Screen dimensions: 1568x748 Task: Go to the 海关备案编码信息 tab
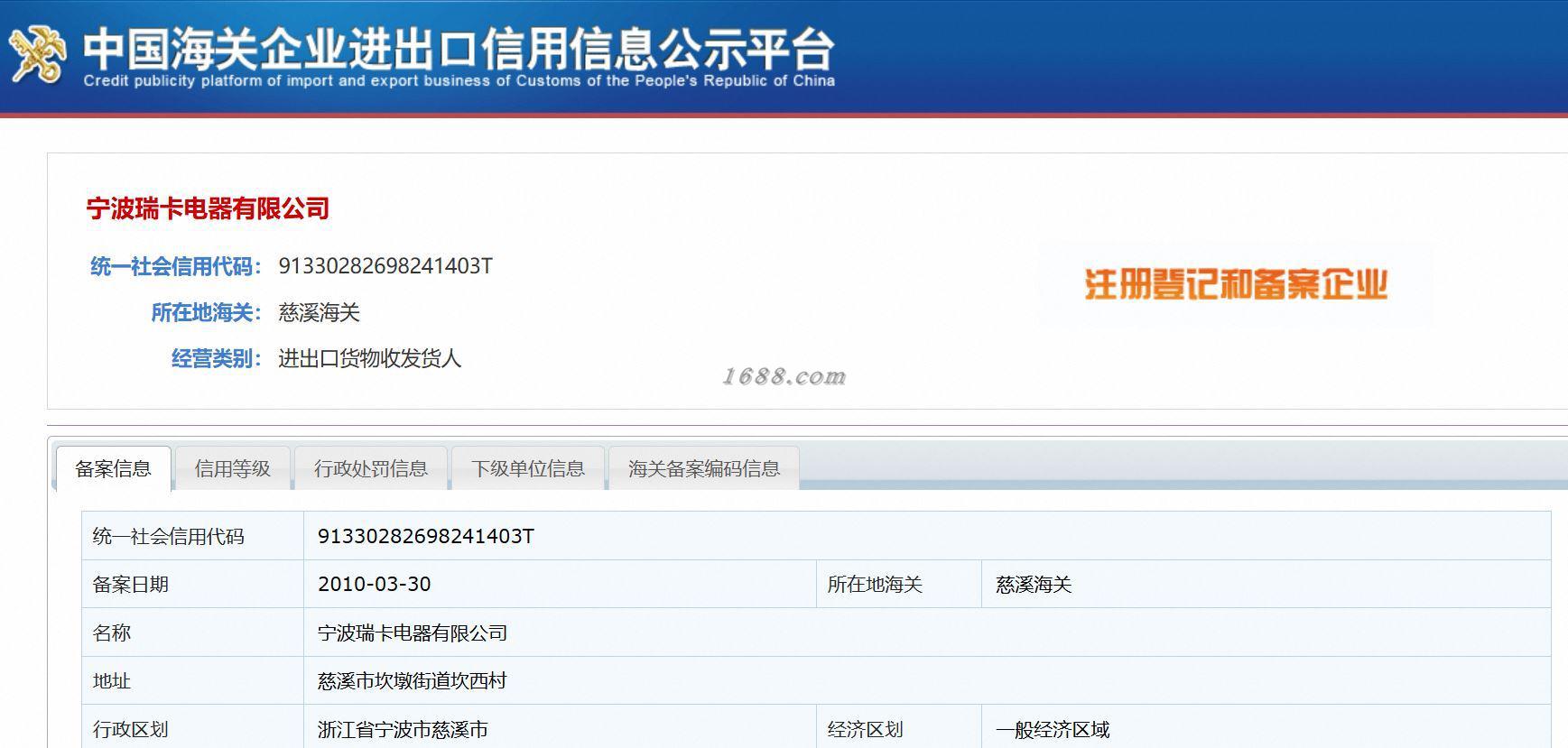point(703,468)
